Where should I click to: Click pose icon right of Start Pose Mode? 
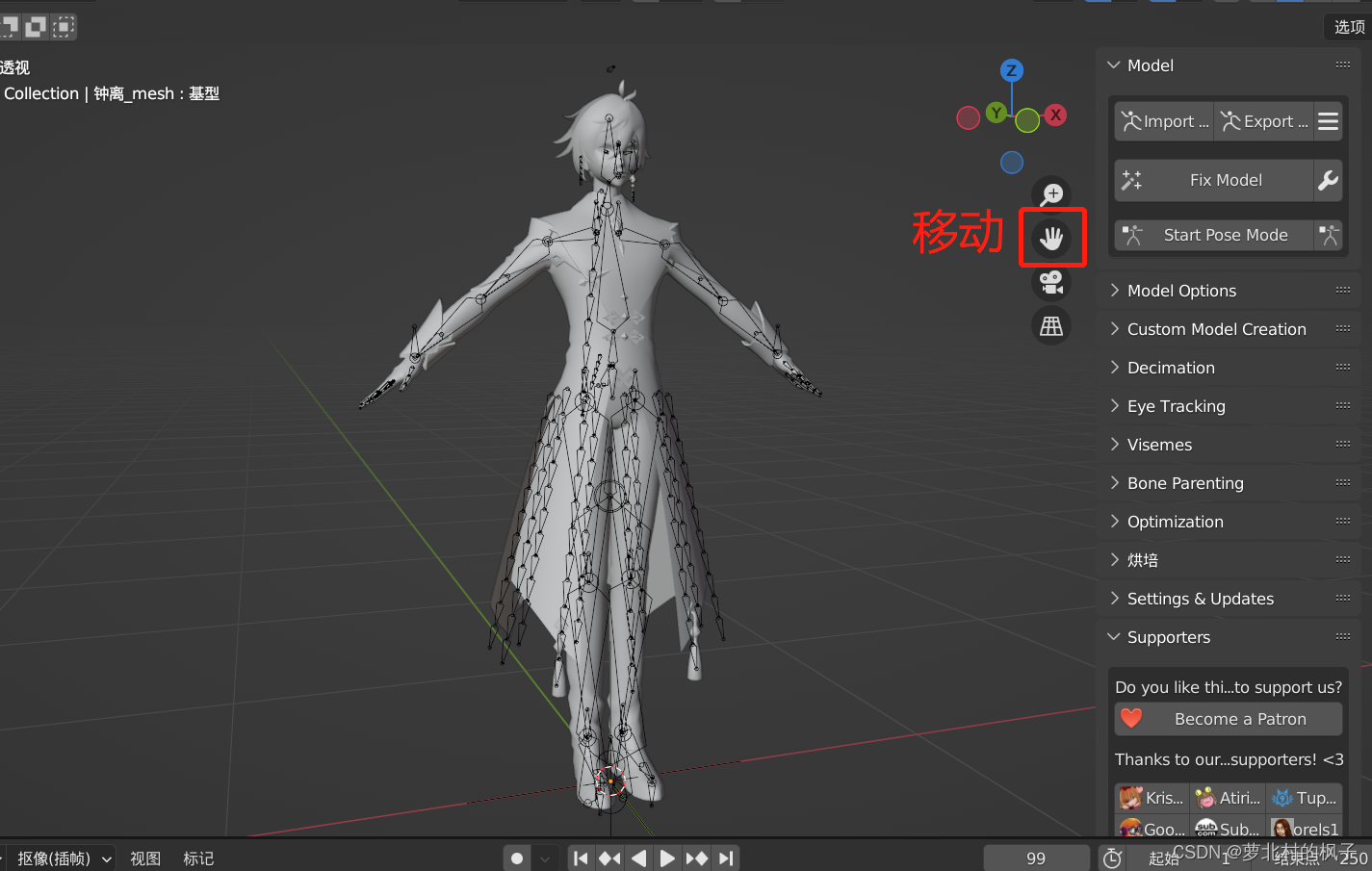[1329, 235]
